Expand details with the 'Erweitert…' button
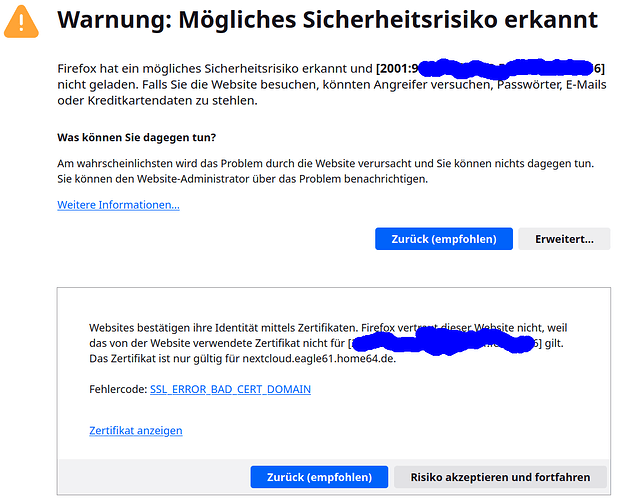 click(564, 239)
